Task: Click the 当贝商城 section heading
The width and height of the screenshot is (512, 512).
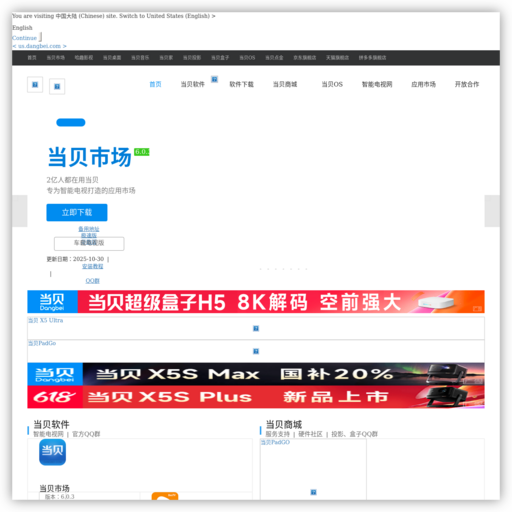Action: pos(284,424)
